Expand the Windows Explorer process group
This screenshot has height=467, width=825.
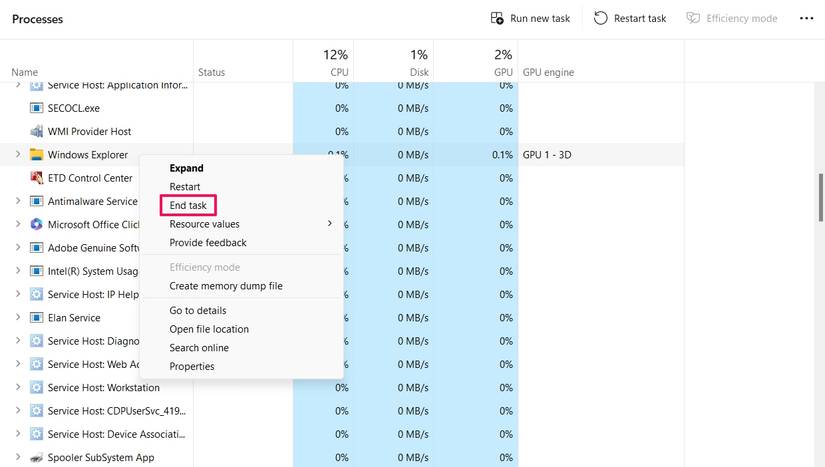[x=18, y=155]
